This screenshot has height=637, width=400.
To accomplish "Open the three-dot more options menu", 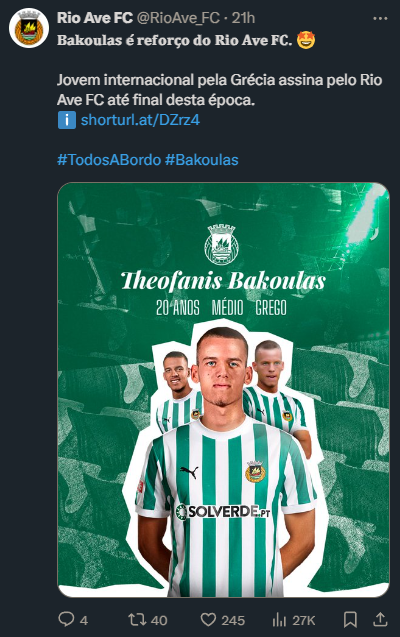I will [x=380, y=18].
